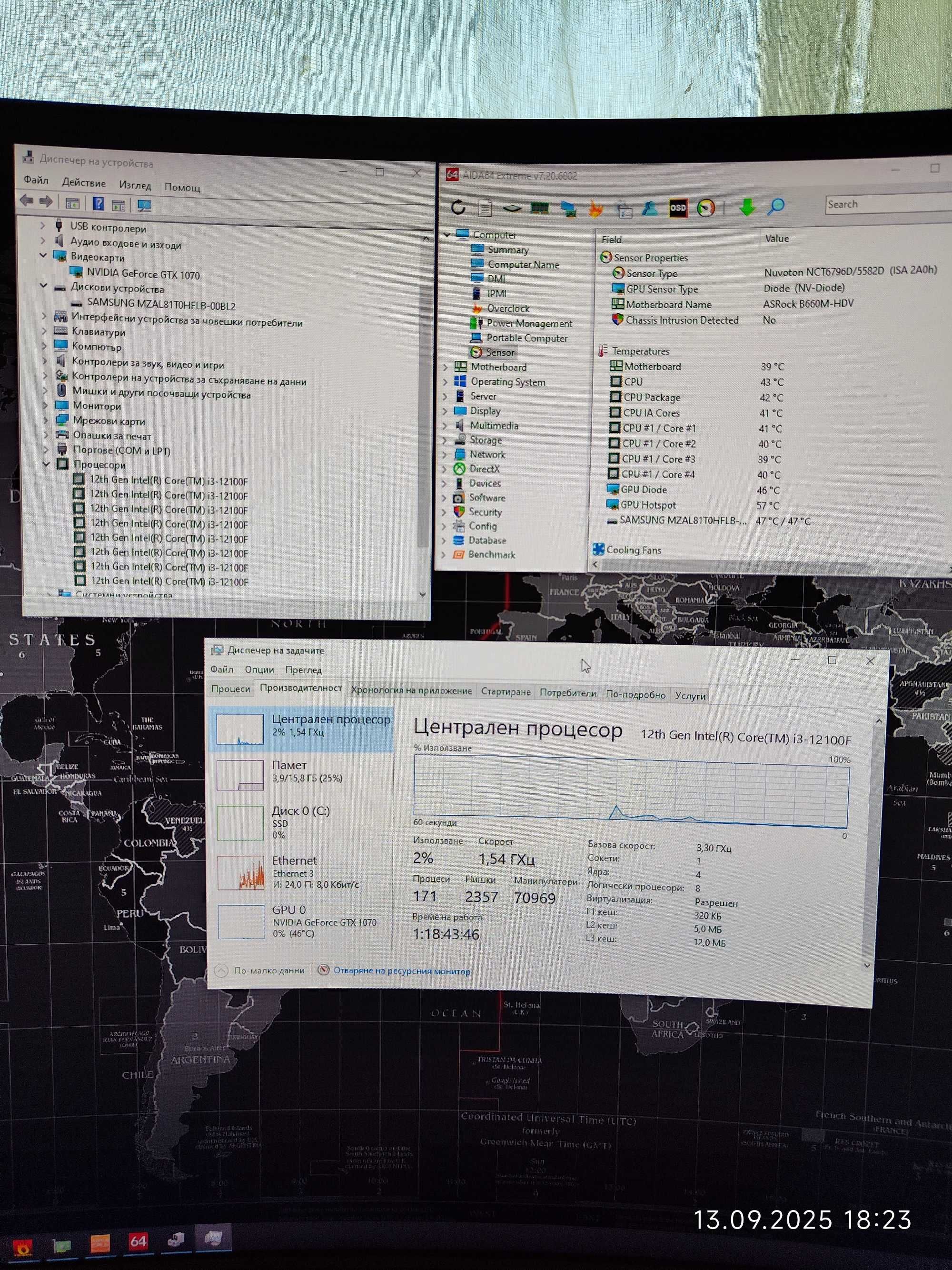Click the Task Manager icon on the taskbar

tap(213, 1238)
